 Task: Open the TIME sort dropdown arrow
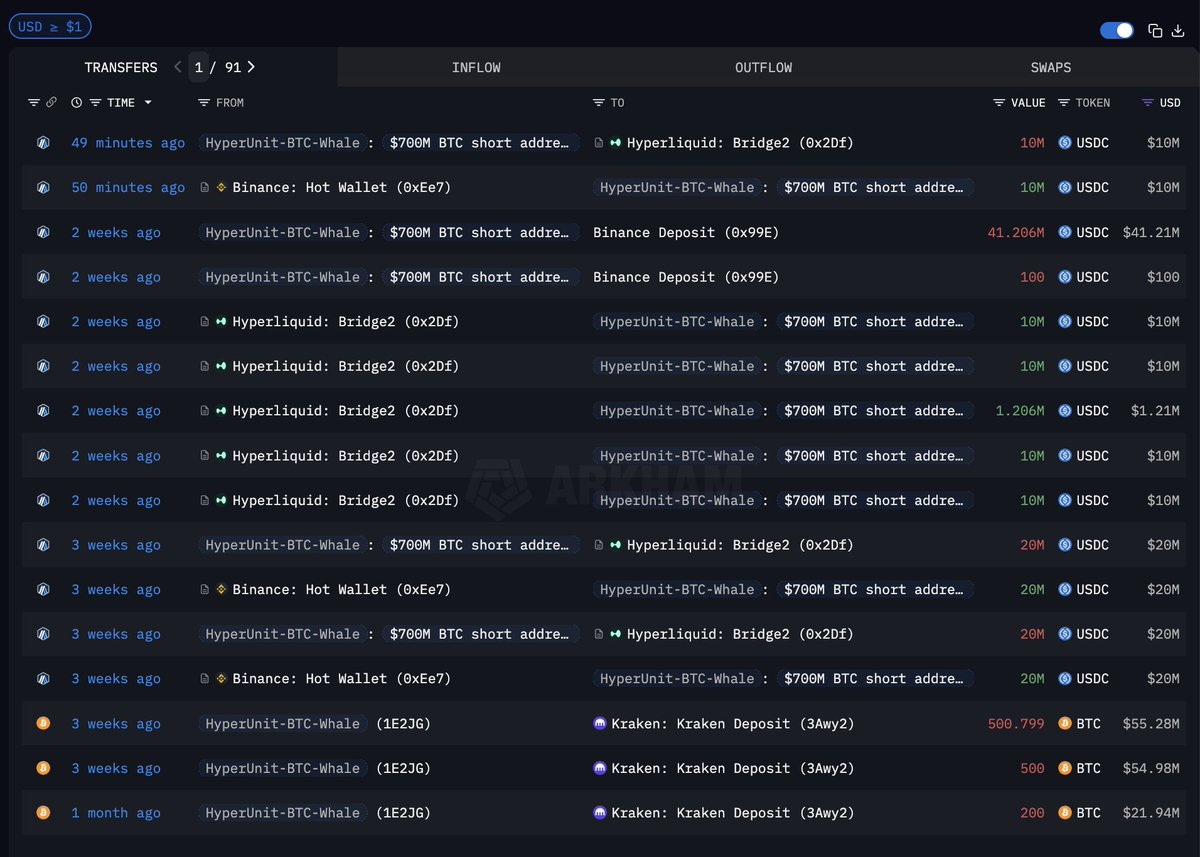[148, 103]
